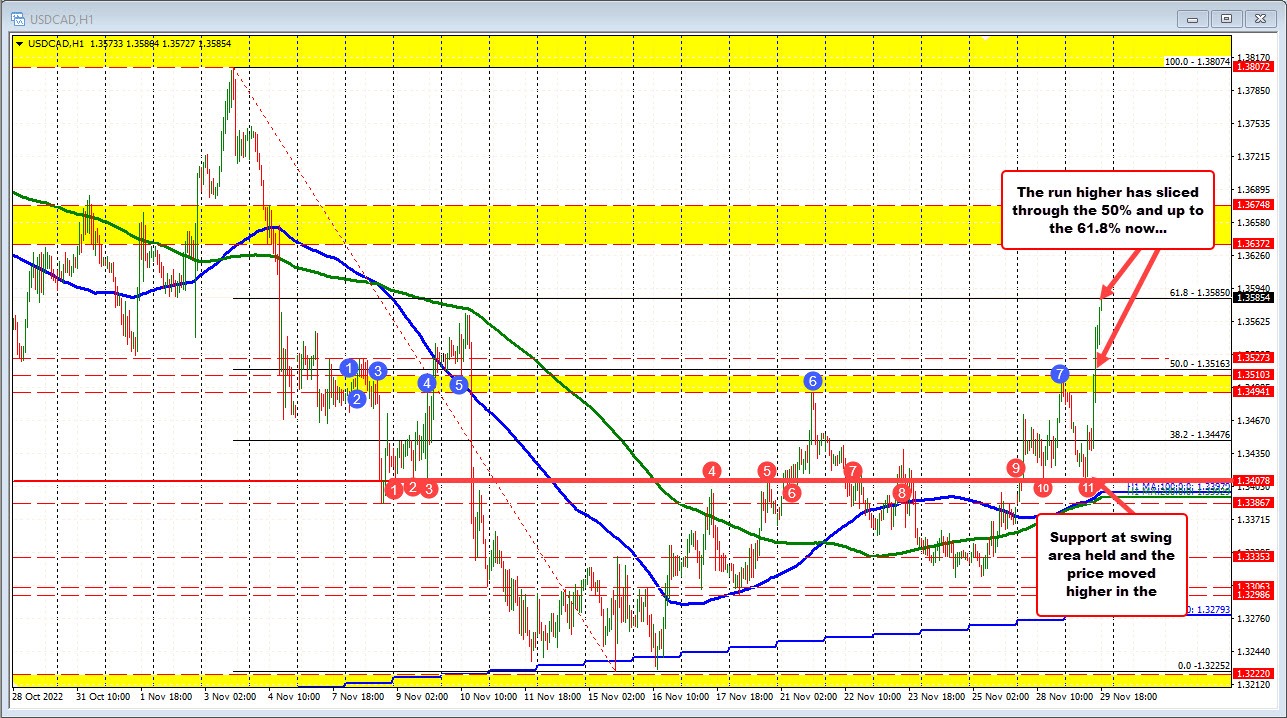Click the restore window button in the title bar
1287x718 pixels.
[x=1226, y=18]
